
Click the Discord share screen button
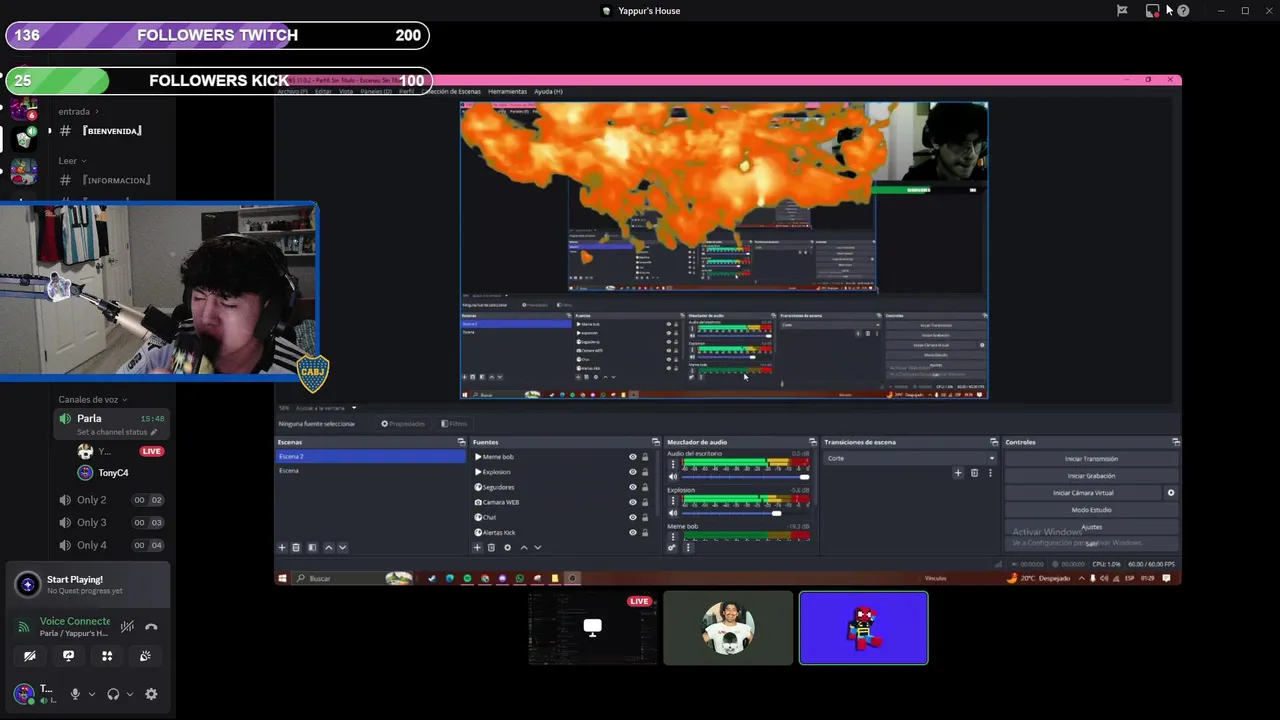point(68,656)
